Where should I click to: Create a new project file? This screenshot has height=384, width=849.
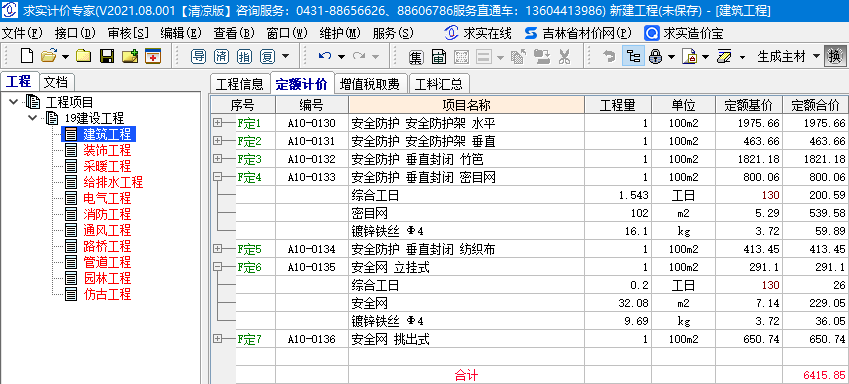pyautogui.click(x=27, y=56)
